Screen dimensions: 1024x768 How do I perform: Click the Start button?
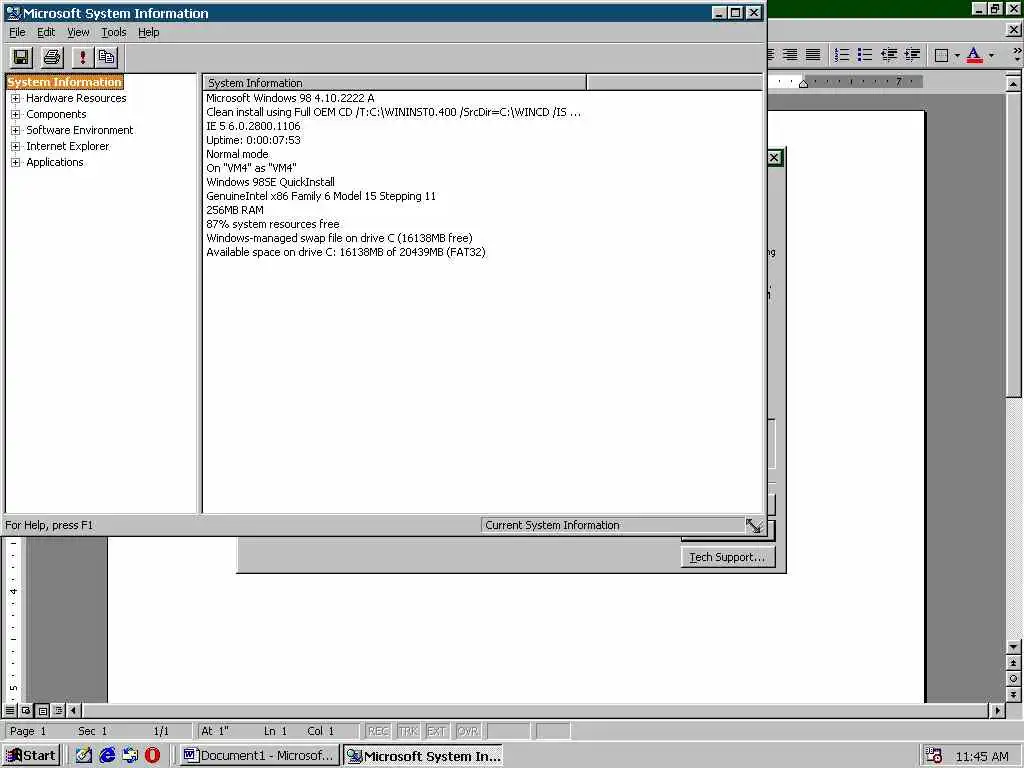tap(31, 756)
